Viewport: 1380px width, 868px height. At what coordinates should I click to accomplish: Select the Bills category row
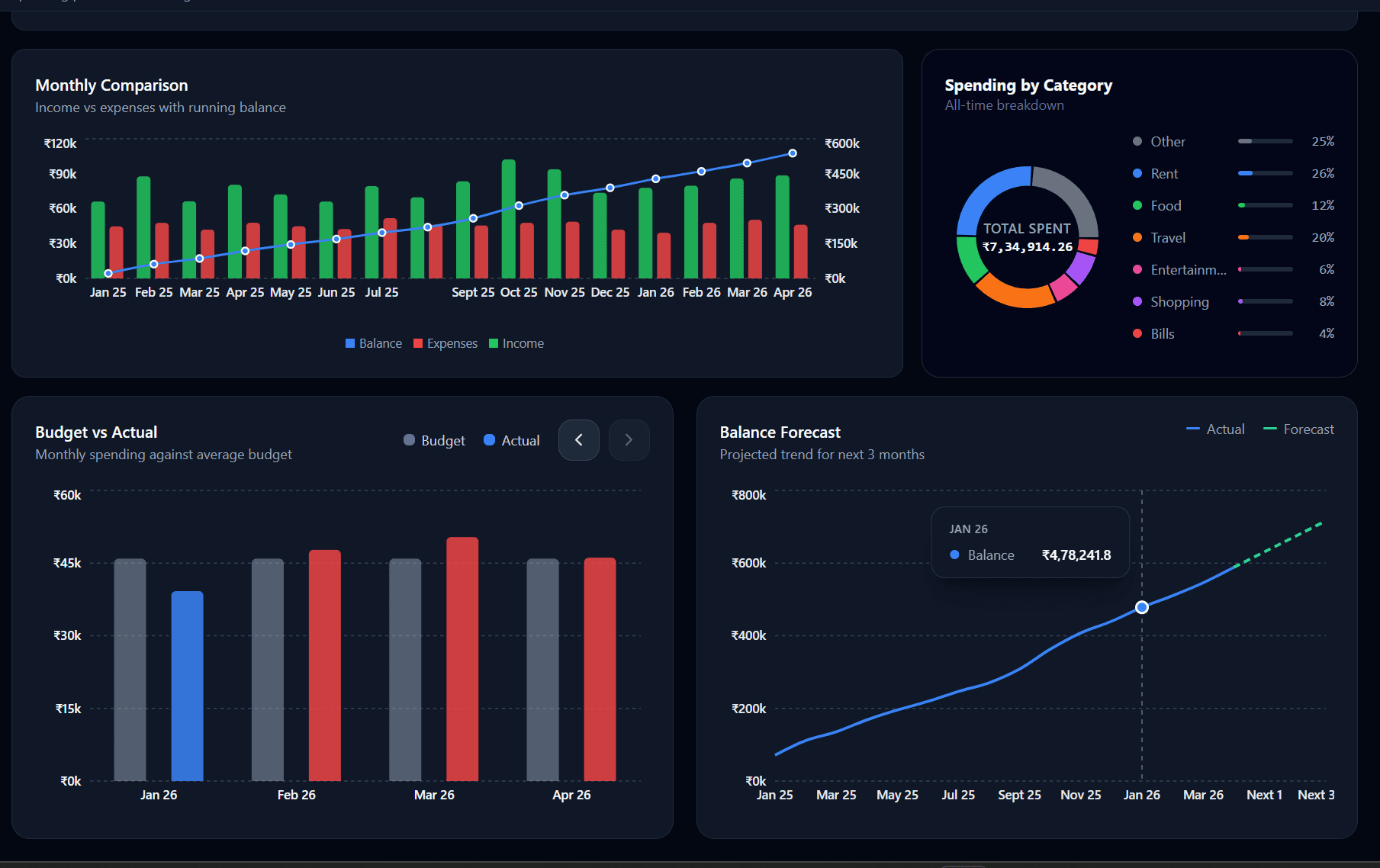click(x=1234, y=333)
